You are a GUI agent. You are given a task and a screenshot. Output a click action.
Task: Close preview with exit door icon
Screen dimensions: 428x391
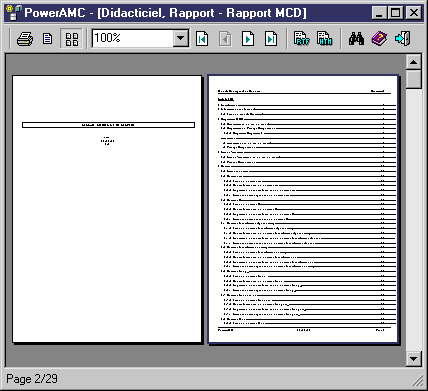(x=402, y=39)
